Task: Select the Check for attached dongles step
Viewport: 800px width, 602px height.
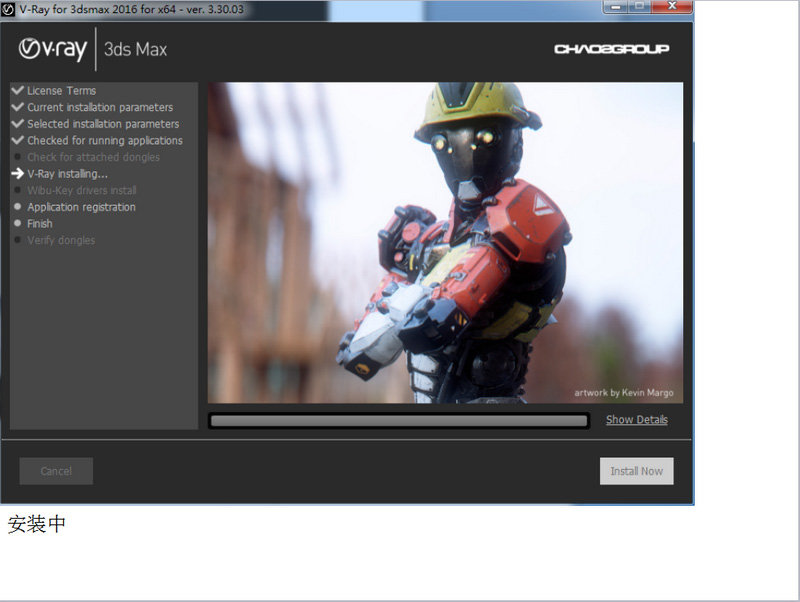Action: (93, 157)
